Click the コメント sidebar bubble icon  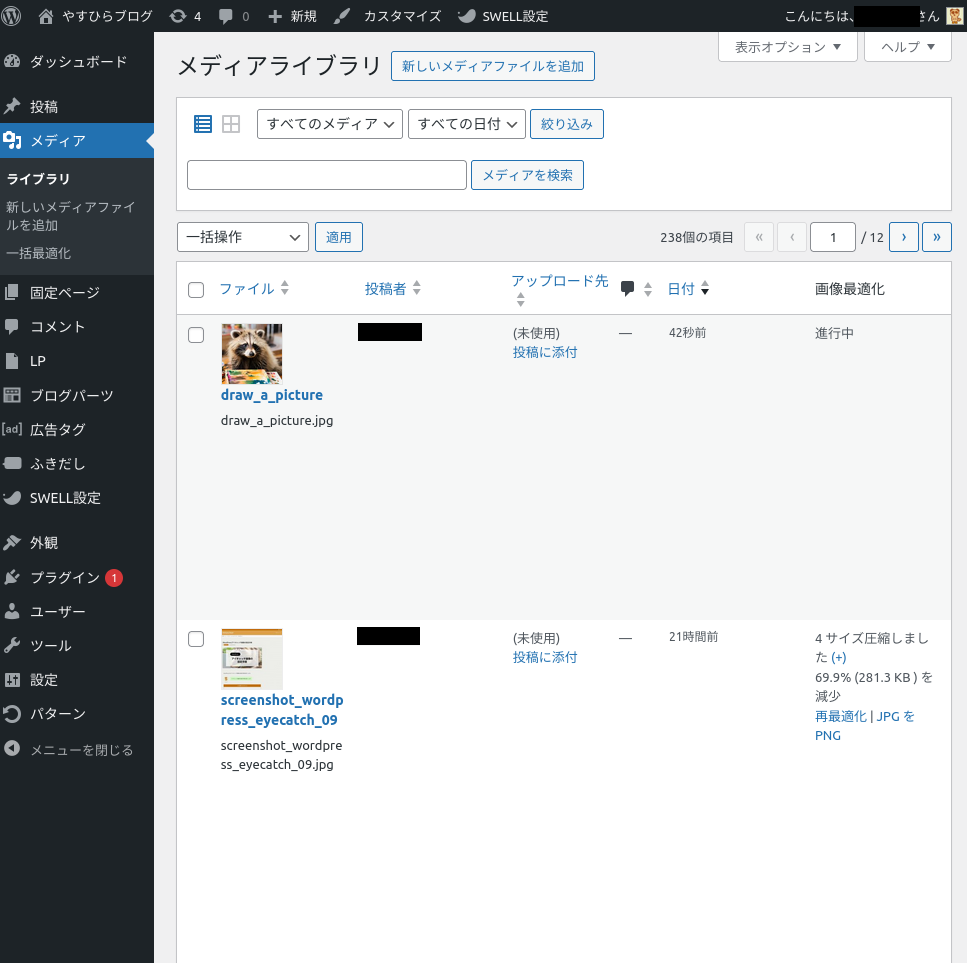pos(12,327)
